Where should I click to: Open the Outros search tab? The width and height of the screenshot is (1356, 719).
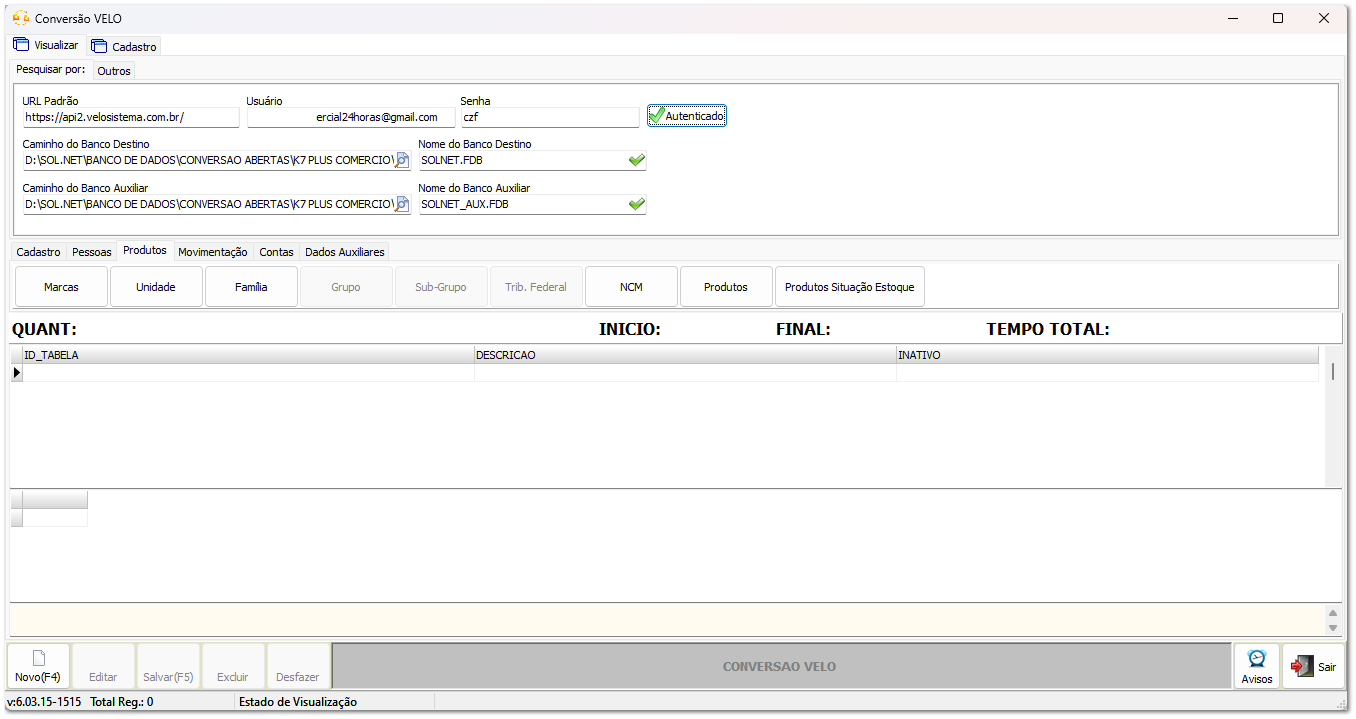[x=114, y=71]
